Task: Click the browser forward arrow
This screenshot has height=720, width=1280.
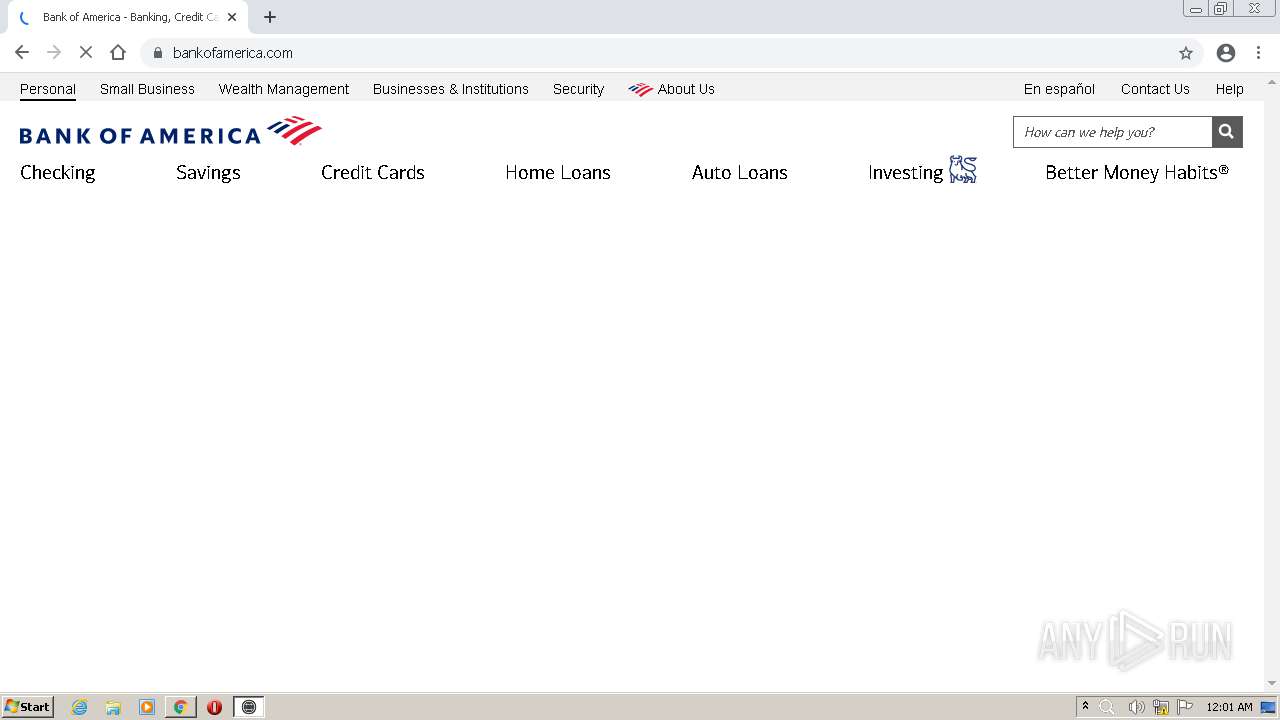Action: [x=54, y=53]
